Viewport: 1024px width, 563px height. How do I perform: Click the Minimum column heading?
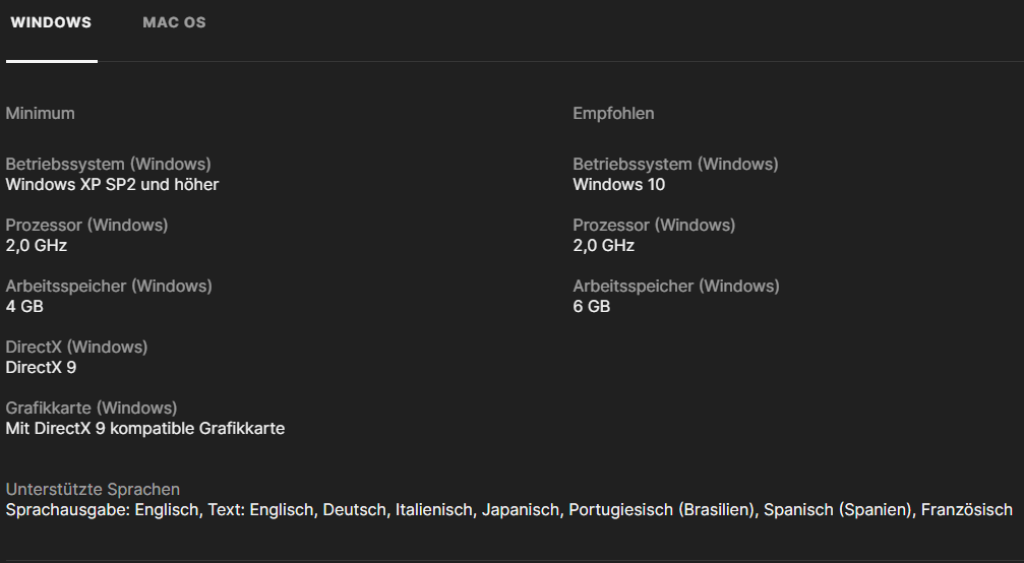40,113
